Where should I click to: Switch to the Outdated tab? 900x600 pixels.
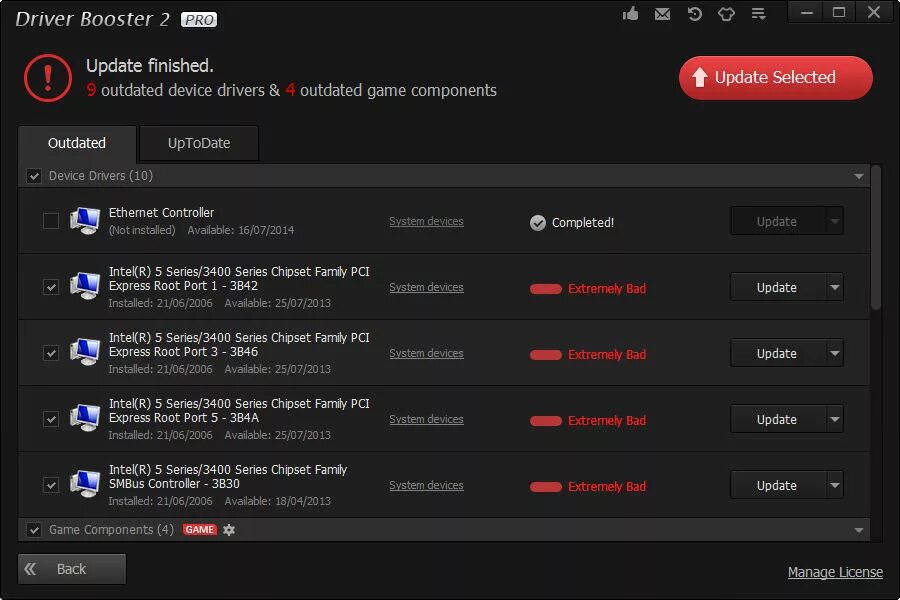[77, 144]
